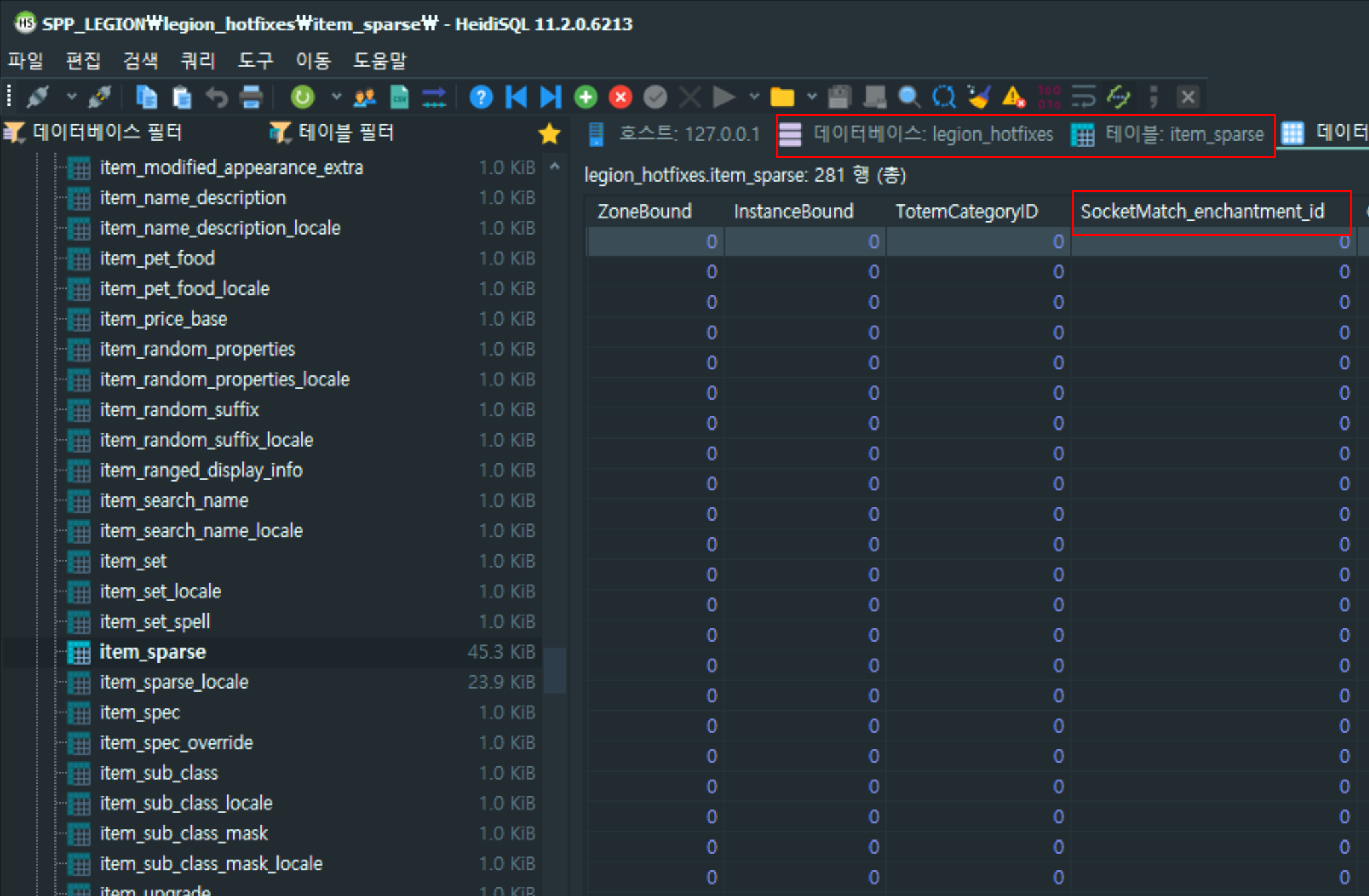The height and width of the screenshot is (896, 1369).
Task: Click the export to CSV icon
Action: click(x=400, y=97)
